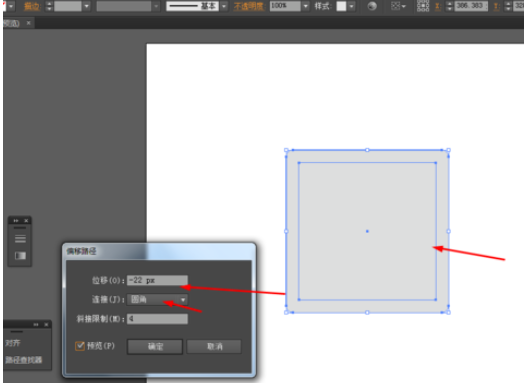Open the stroke panel icon in mini dock

pyautogui.click(x=20, y=239)
